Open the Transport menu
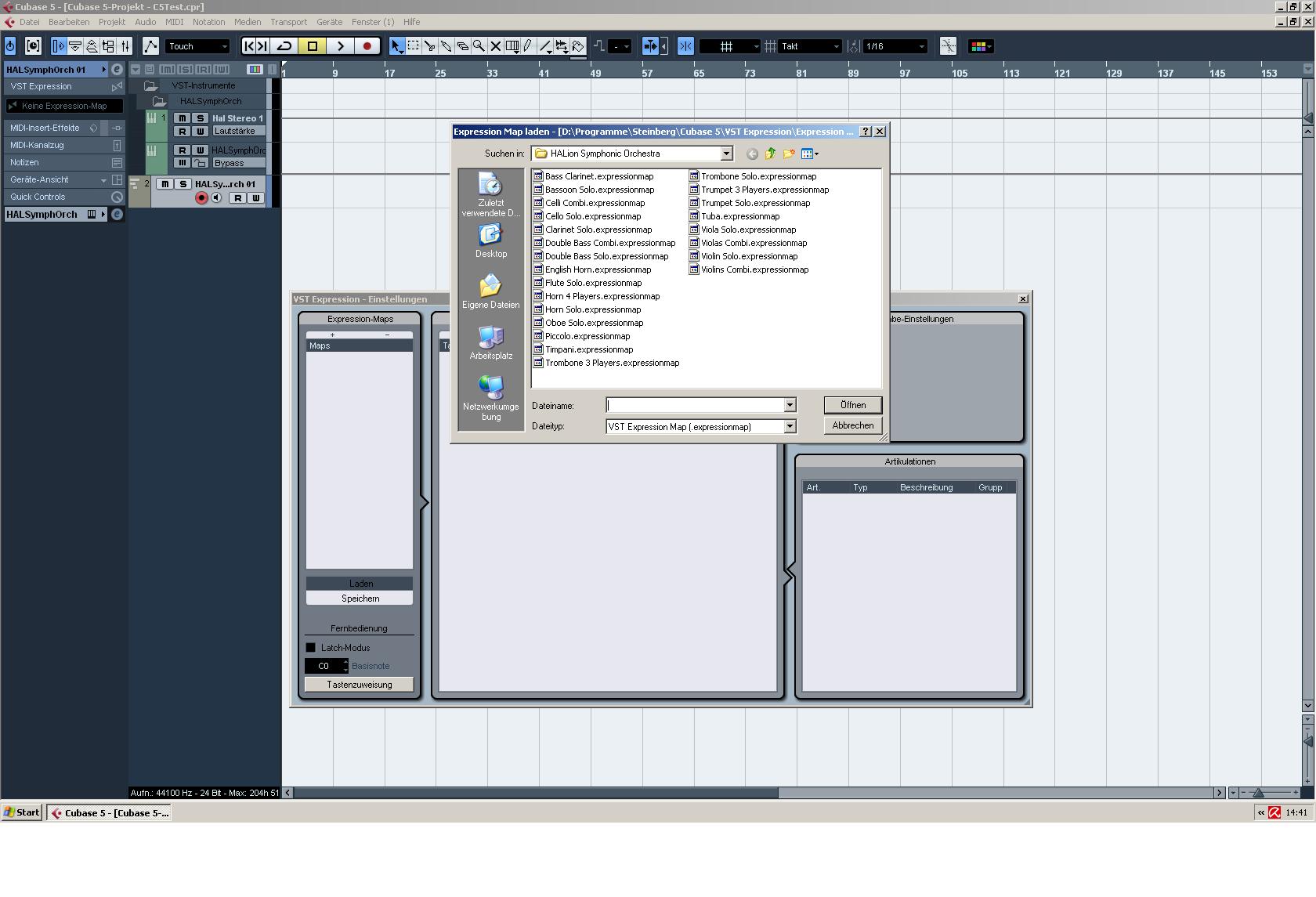Viewport: 1316px width, 897px height. [288, 22]
